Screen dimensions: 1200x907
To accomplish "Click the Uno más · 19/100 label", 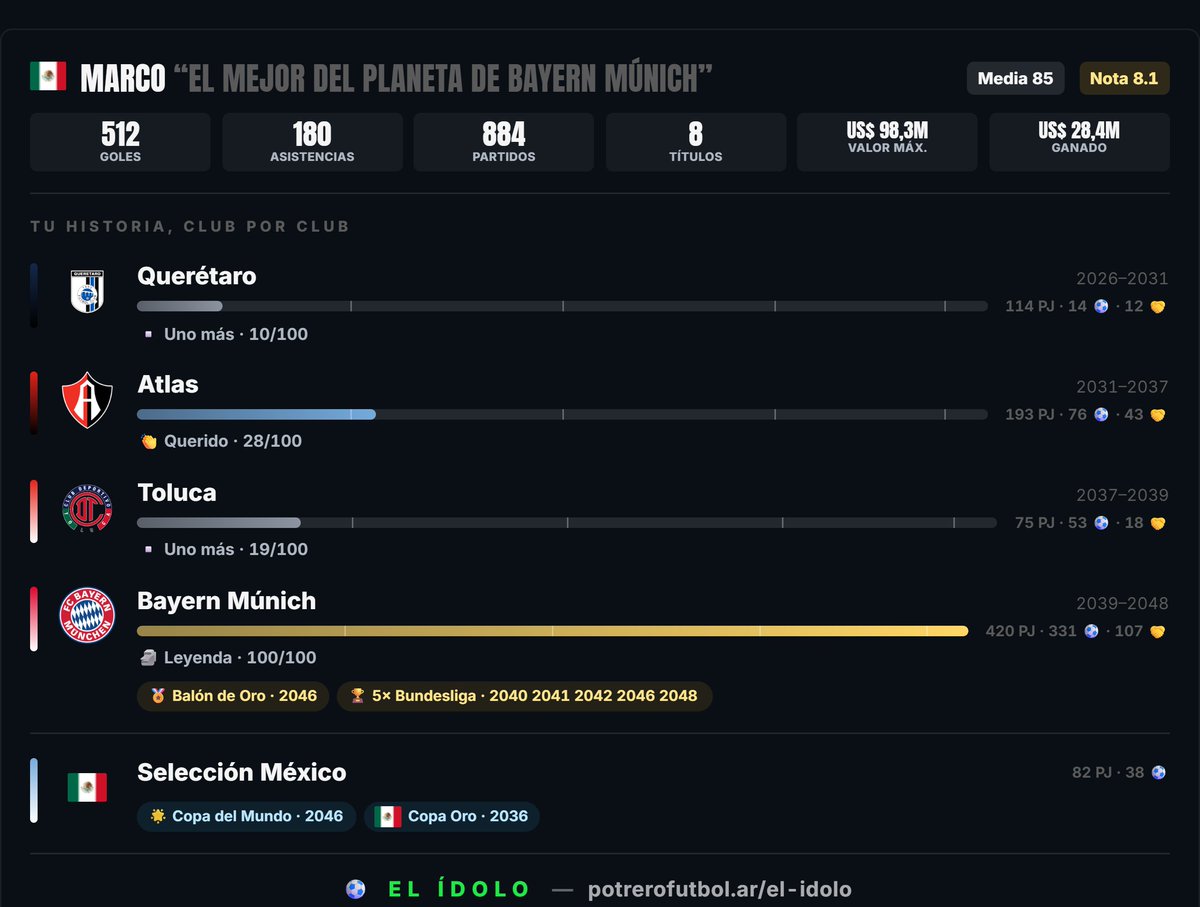I will 236,549.
